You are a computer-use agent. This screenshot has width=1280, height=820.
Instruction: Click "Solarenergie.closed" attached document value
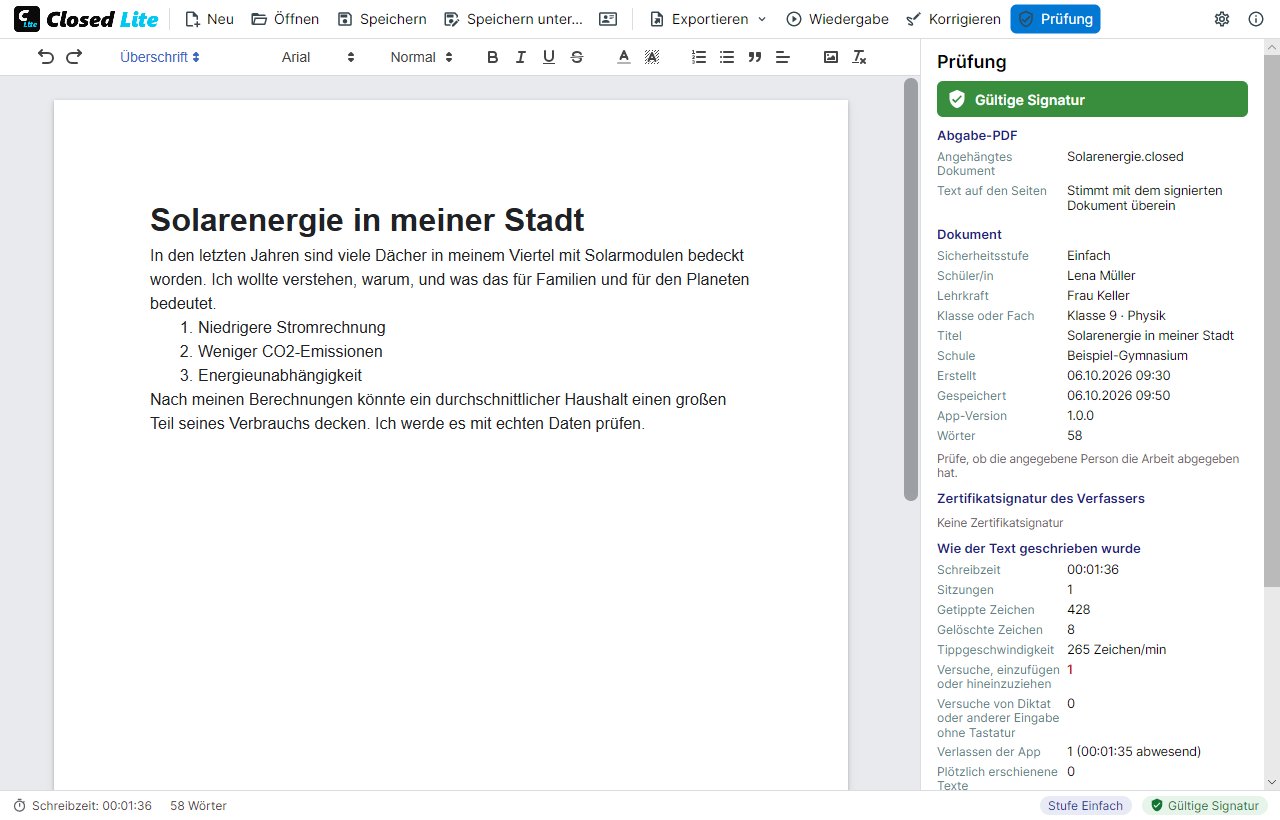pos(1125,156)
